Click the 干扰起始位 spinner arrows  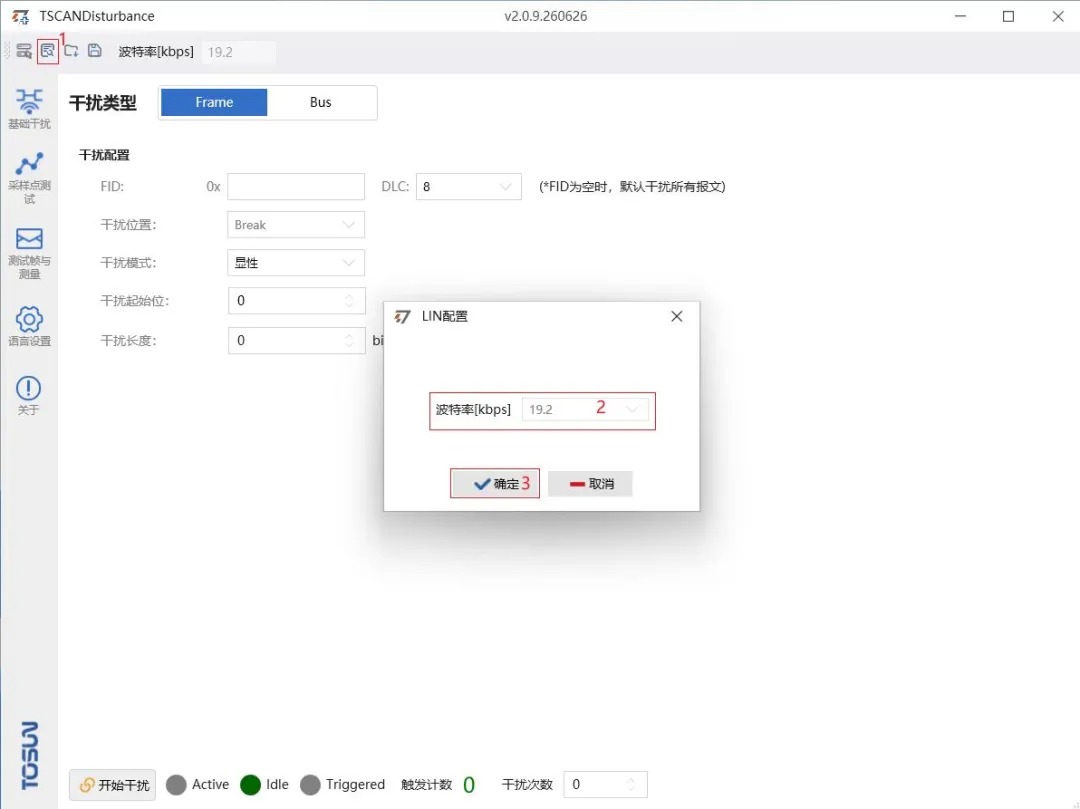tap(349, 301)
